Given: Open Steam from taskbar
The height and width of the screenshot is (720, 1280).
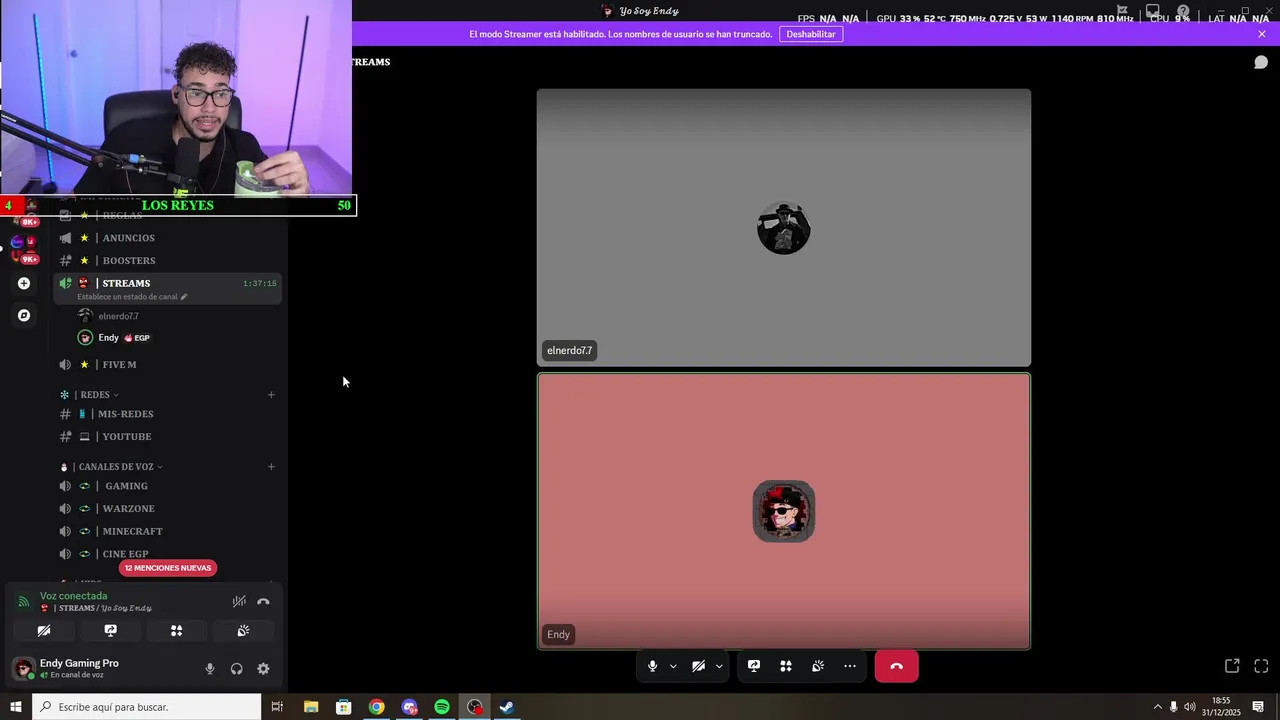Looking at the screenshot, I should 507,707.
